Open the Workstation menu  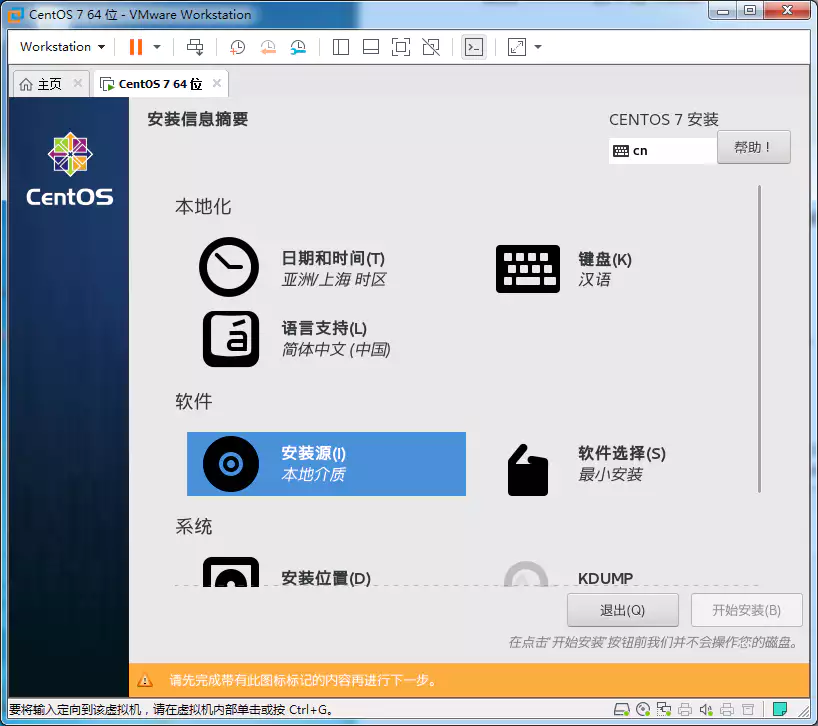coord(60,46)
